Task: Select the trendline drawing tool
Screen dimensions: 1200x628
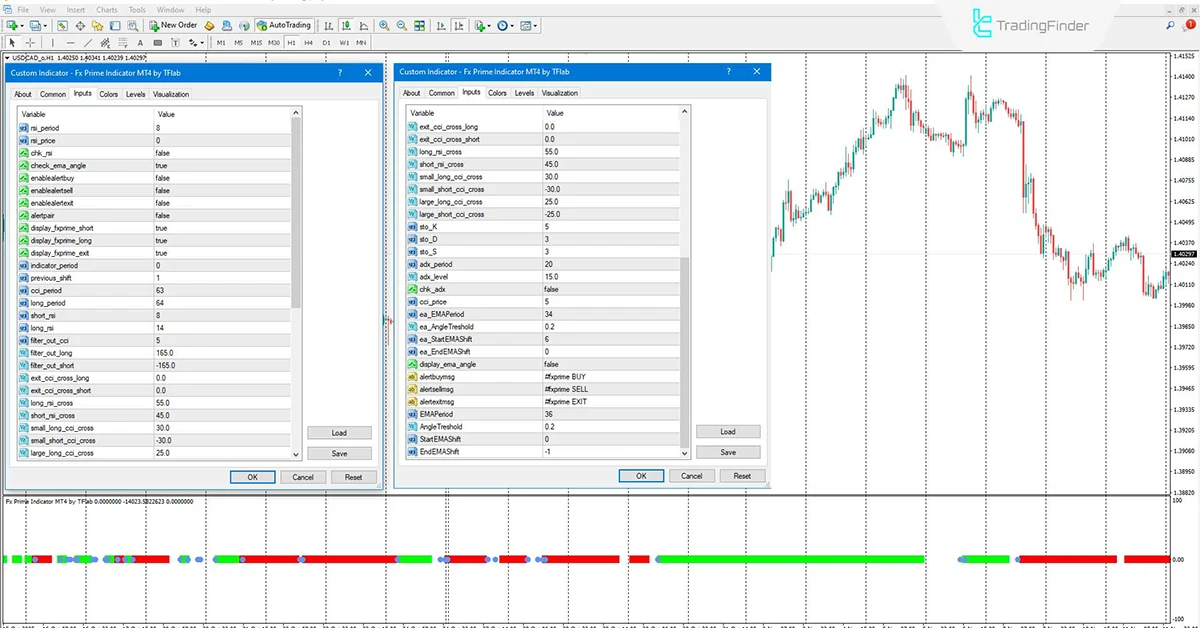Action: 89,43
